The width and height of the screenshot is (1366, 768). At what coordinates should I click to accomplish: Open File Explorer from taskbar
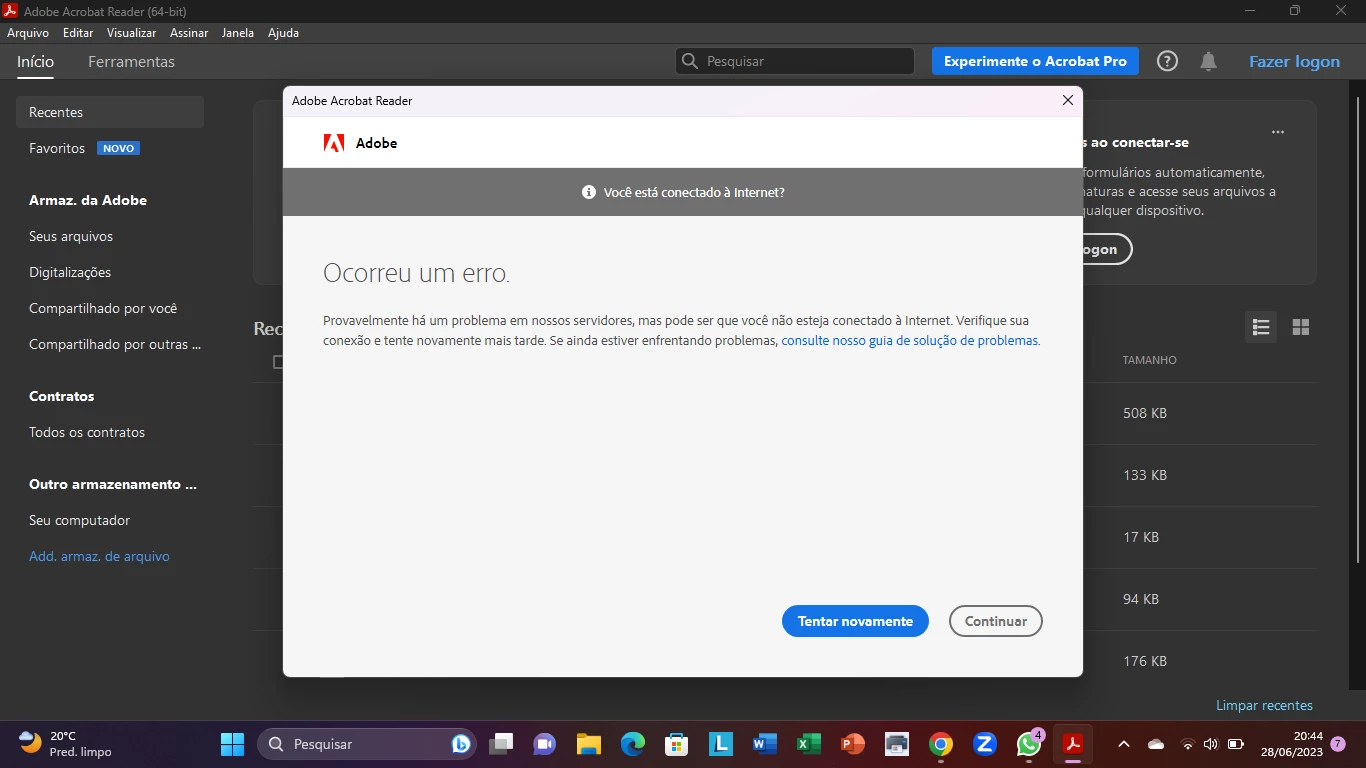[588, 744]
